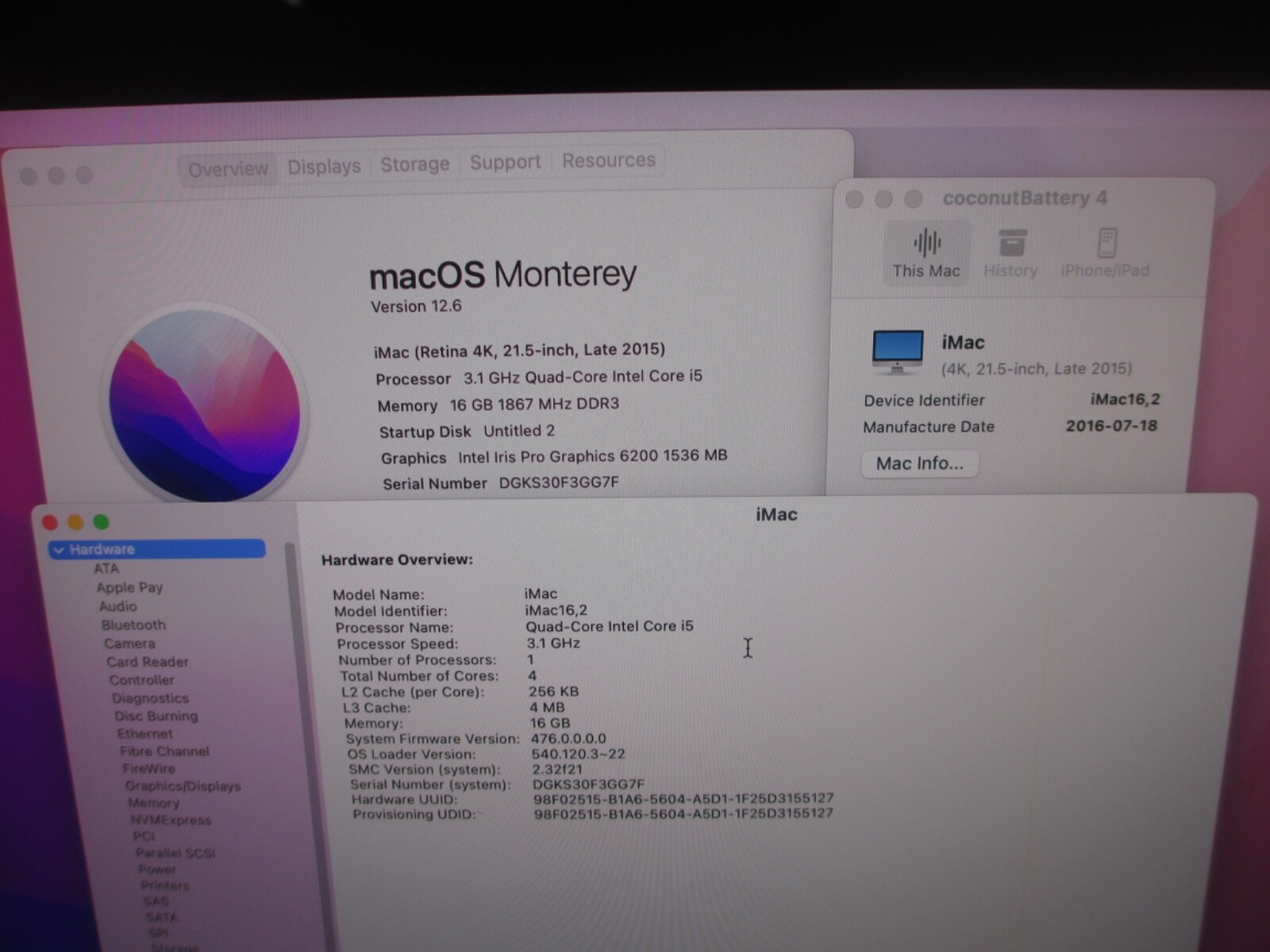Select Camera in the hardware sidebar
The height and width of the screenshot is (952, 1270).
click(x=129, y=643)
